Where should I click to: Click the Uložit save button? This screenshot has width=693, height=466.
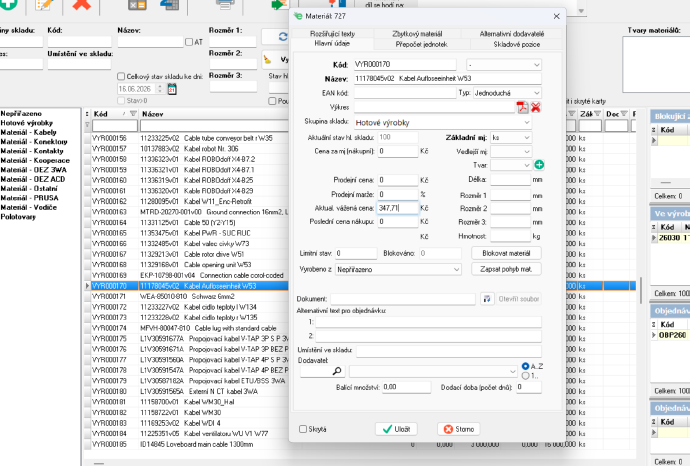coord(396,429)
